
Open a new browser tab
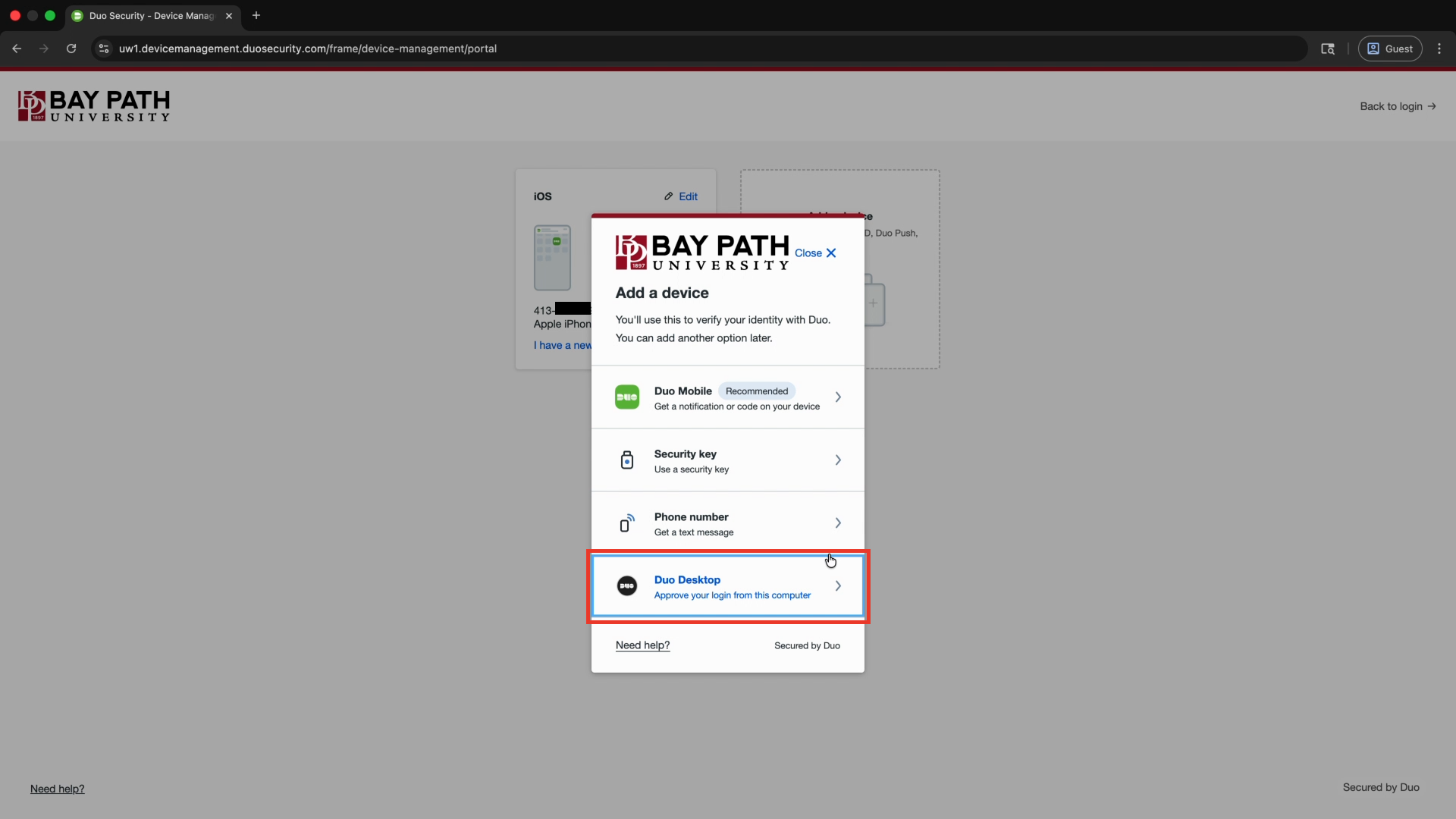pos(256,15)
